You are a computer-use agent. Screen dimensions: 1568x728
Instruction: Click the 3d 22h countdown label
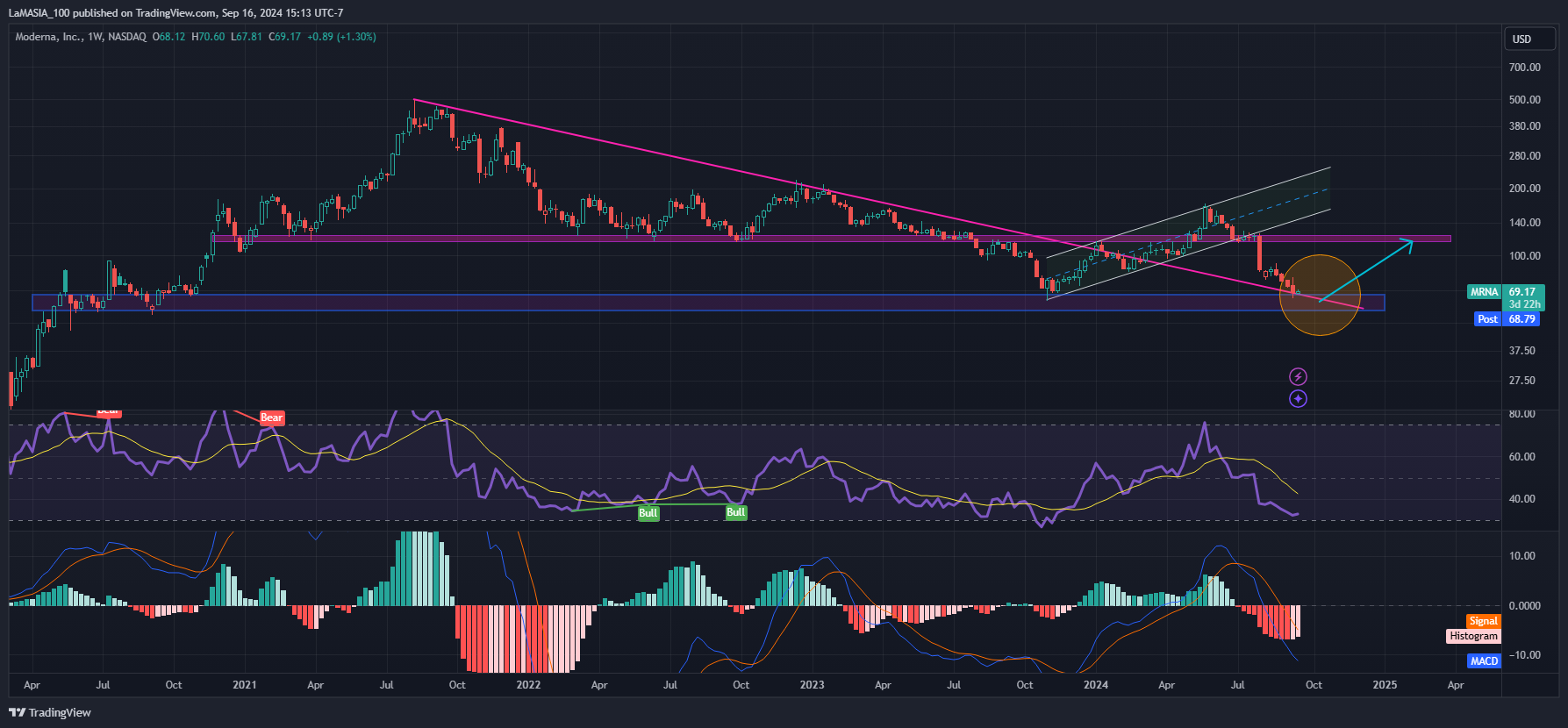[x=1525, y=304]
